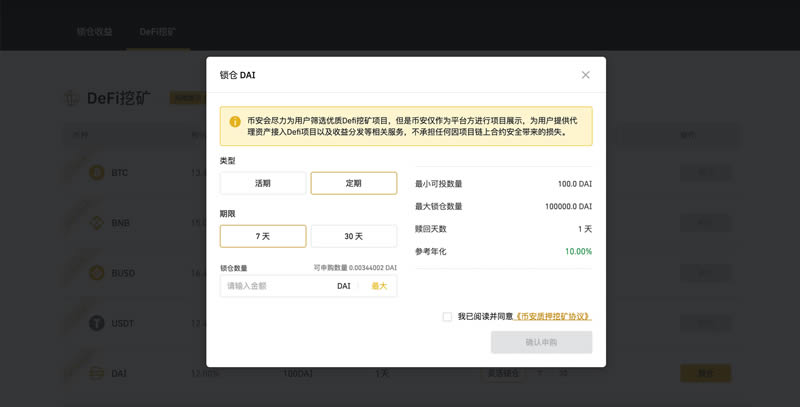The height and width of the screenshot is (407, 800).
Task: Select the 活期 type option
Action: [x=263, y=183]
